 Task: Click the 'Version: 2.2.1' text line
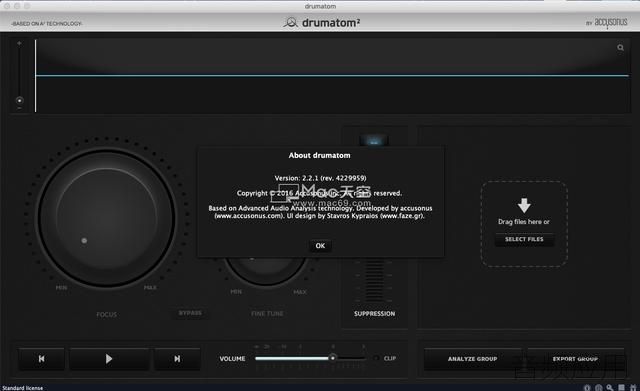[x=320, y=178]
